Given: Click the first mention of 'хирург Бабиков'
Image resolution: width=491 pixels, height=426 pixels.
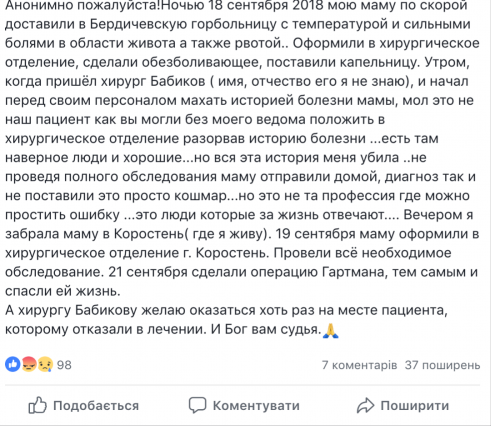Looking at the screenshot, I should (153, 81).
